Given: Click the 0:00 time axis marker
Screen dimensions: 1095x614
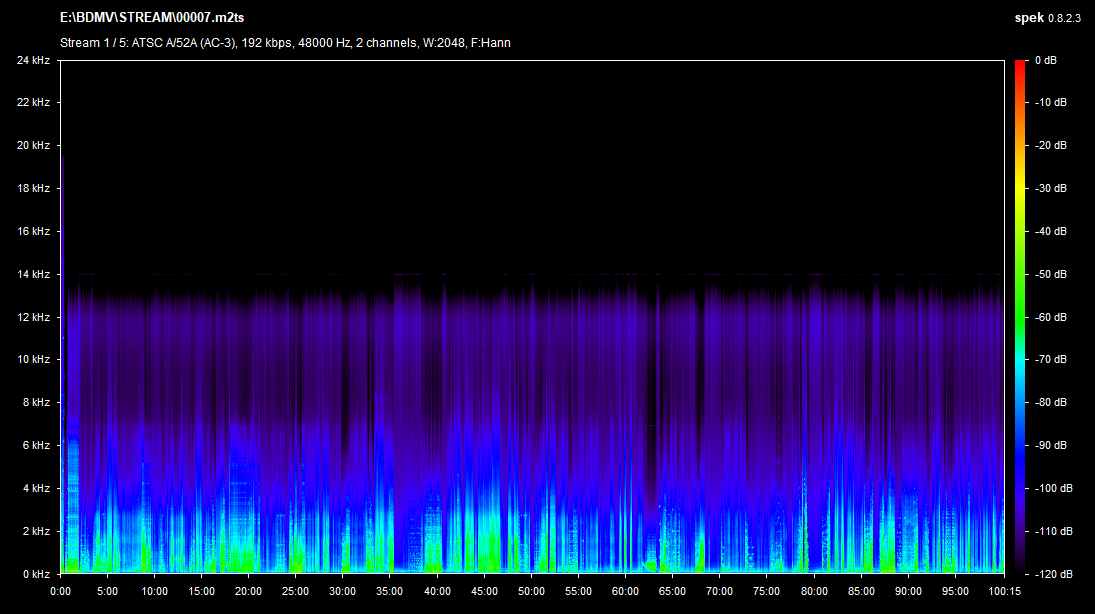Looking at the screenshot, I should coord(60,591).
